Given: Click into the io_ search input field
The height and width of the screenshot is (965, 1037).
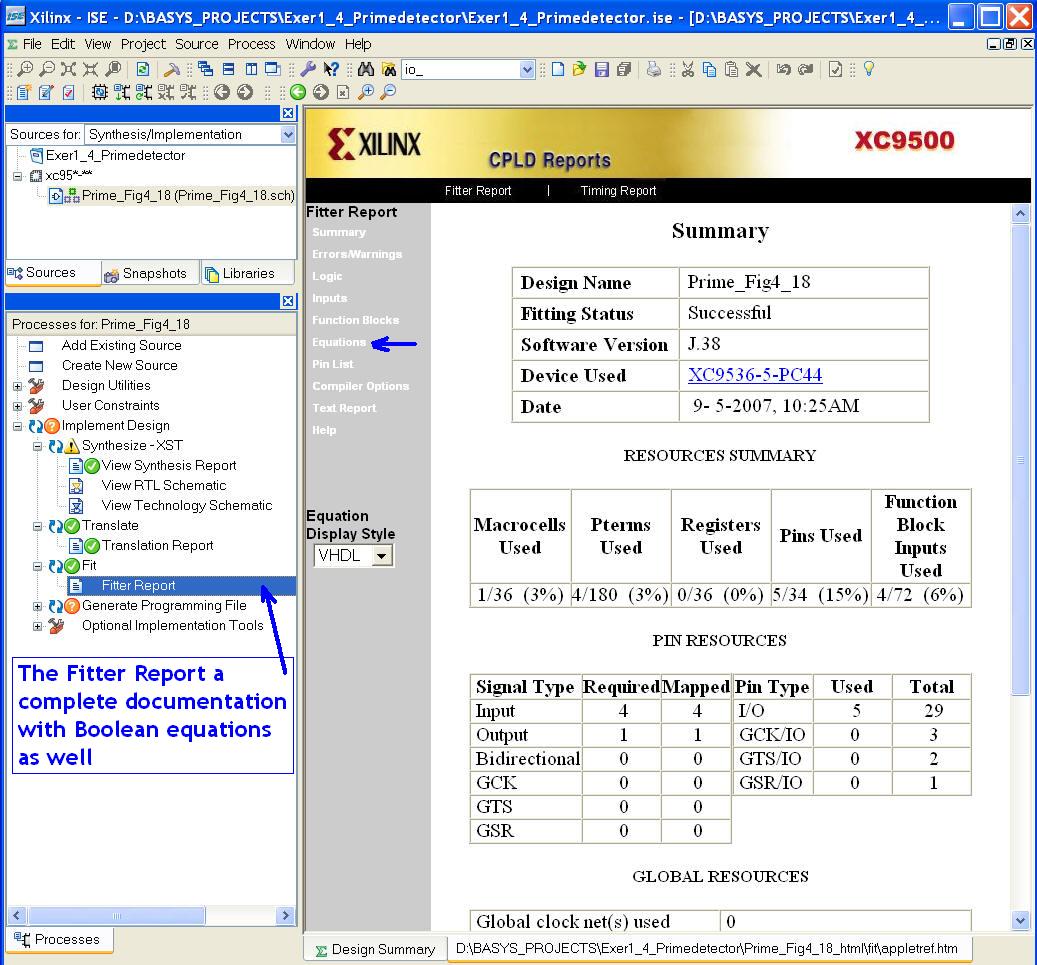Looking at the screenshot, I should 461,69.
